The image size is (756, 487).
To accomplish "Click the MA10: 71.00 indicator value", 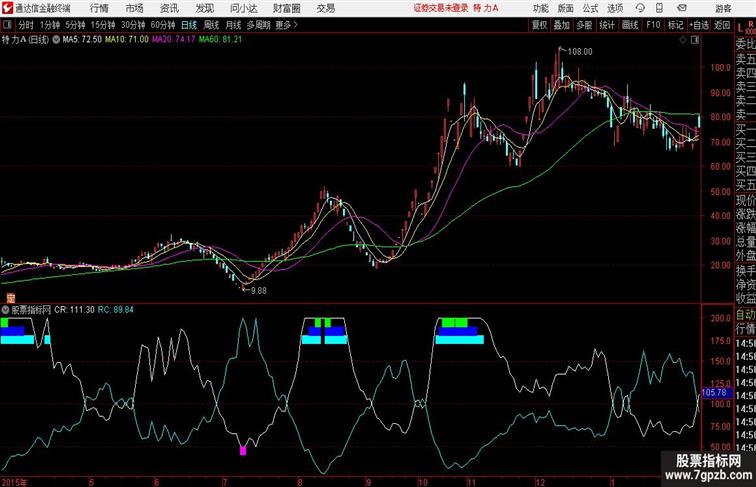I will [127, 40].
